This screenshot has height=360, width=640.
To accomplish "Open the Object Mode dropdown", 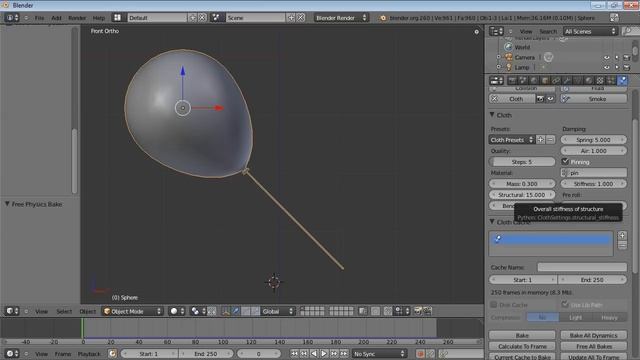I will pyautogui.click(x=133, y=311).
